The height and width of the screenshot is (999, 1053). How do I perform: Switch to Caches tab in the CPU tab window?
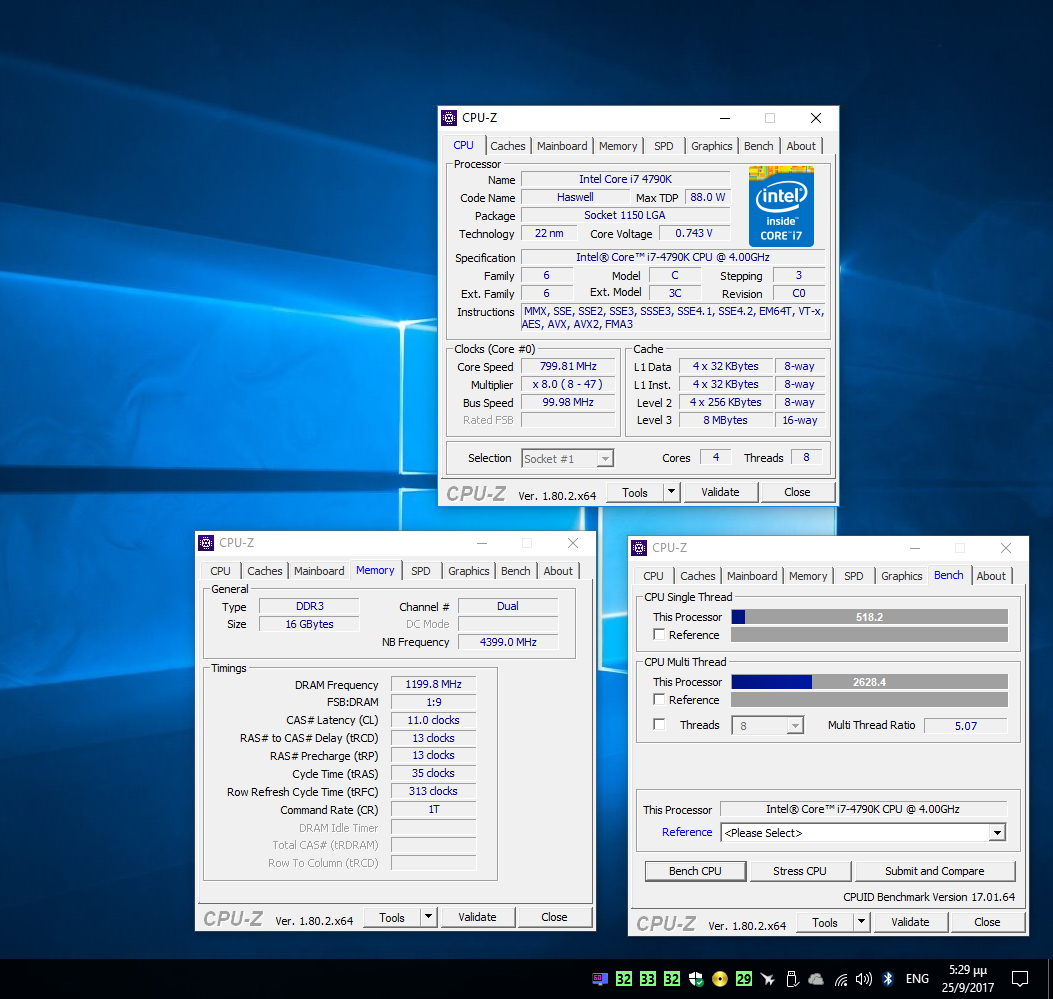coord(508,146)
